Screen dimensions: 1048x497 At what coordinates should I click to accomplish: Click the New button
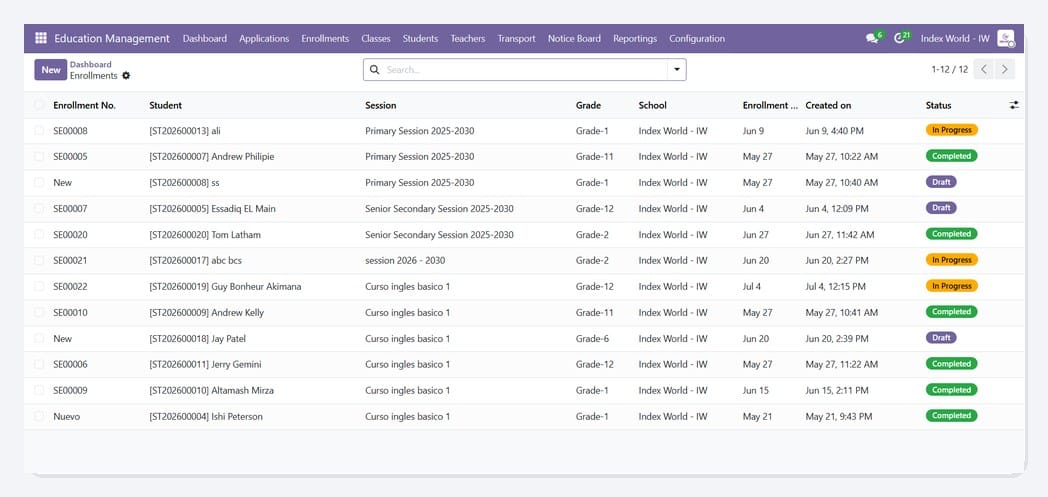[x=51, y=69]
